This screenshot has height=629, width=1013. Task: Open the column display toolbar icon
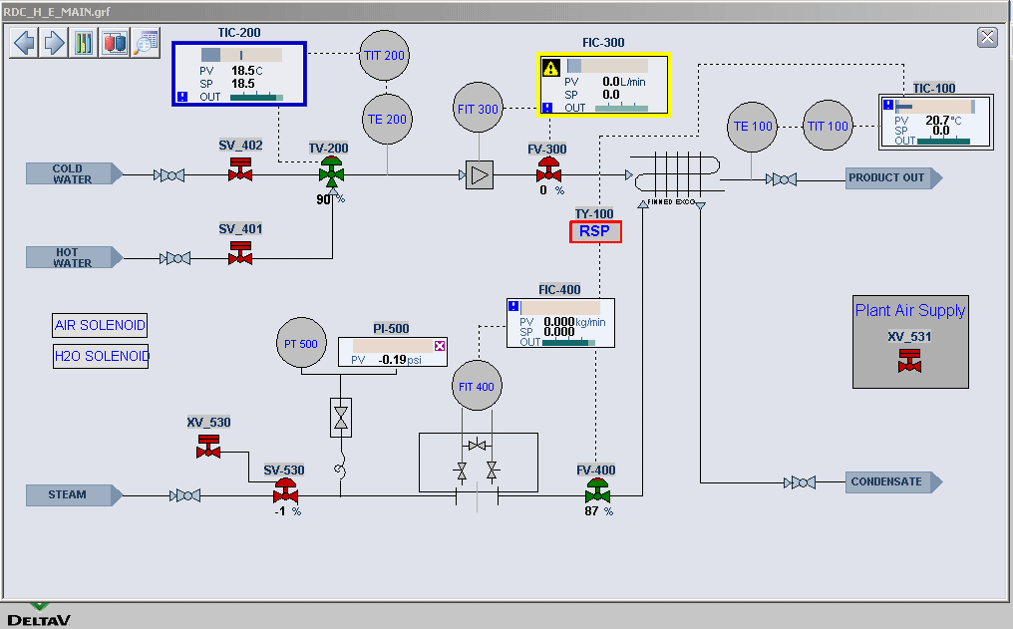coord(84,43)
